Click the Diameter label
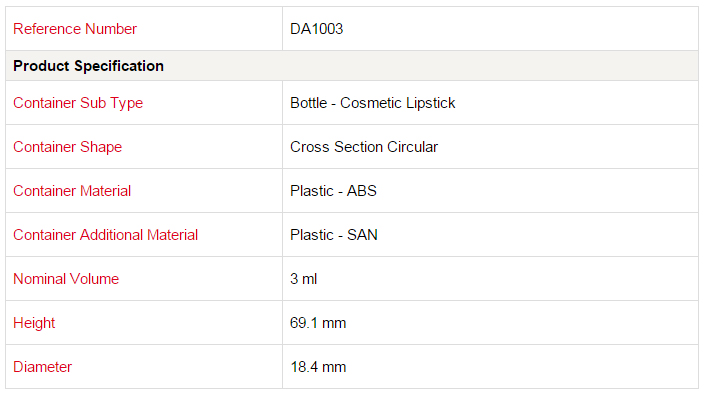704x397 pixels. [x=42, y=367]
